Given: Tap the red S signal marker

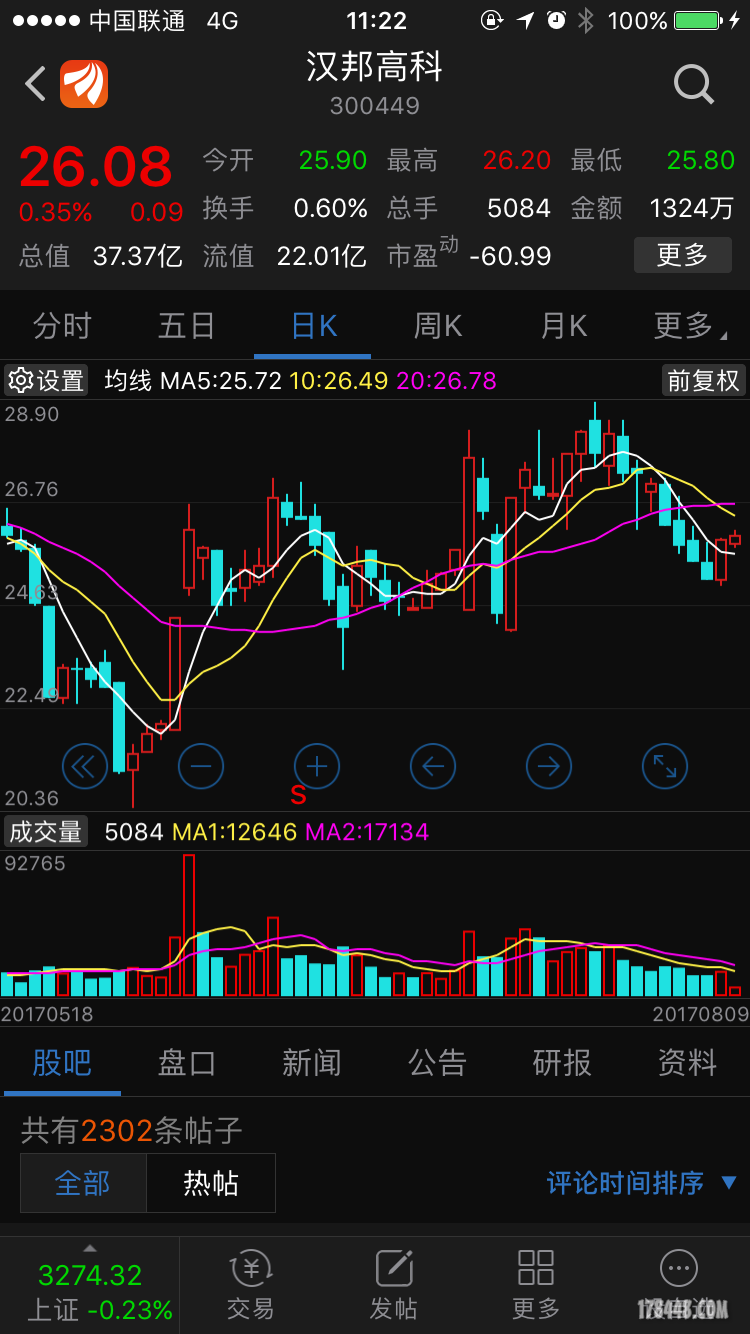Looking at the screenshot, I should (x=298, y=796).
